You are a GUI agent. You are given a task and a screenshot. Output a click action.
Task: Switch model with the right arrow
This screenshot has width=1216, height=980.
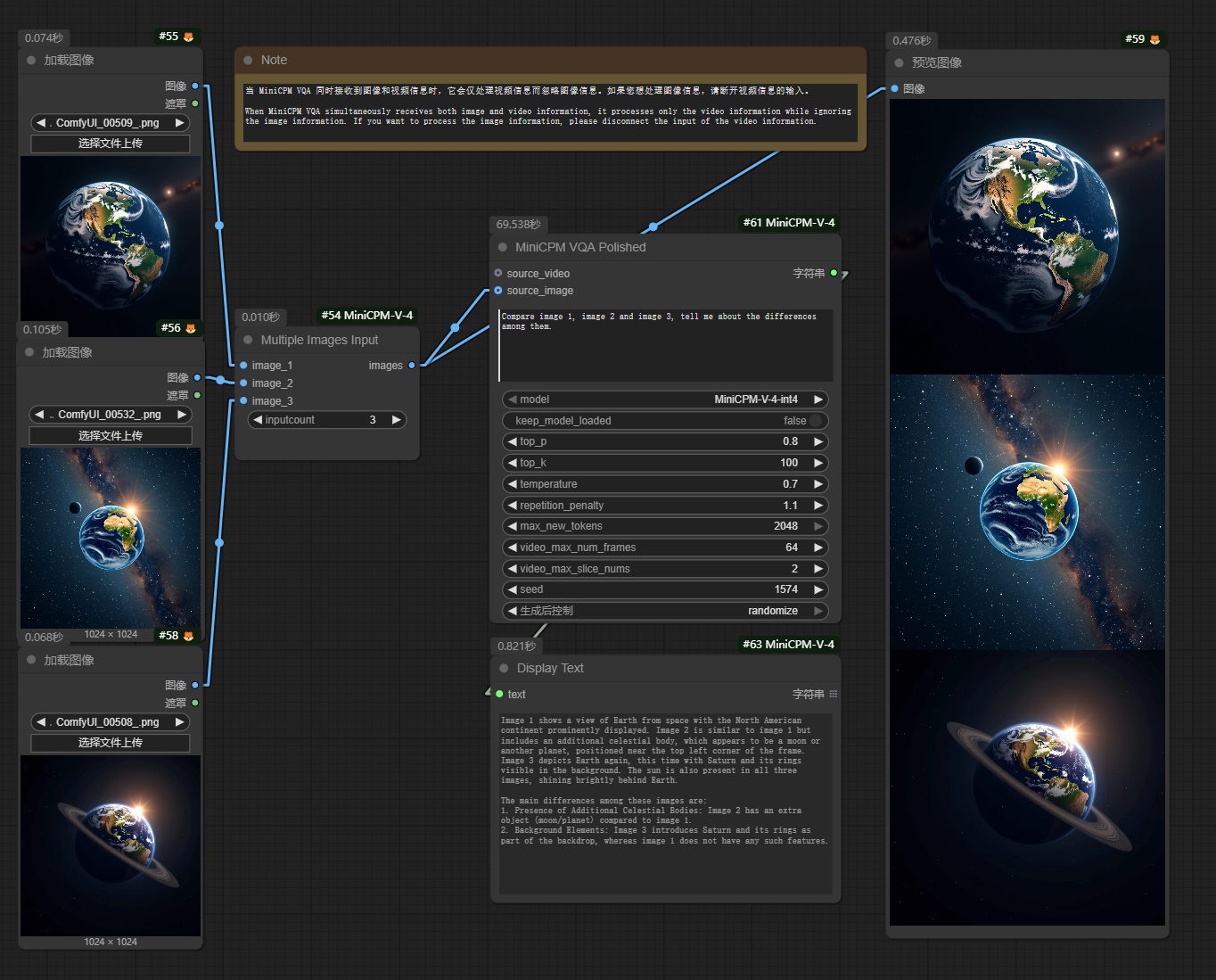point(818,399)
